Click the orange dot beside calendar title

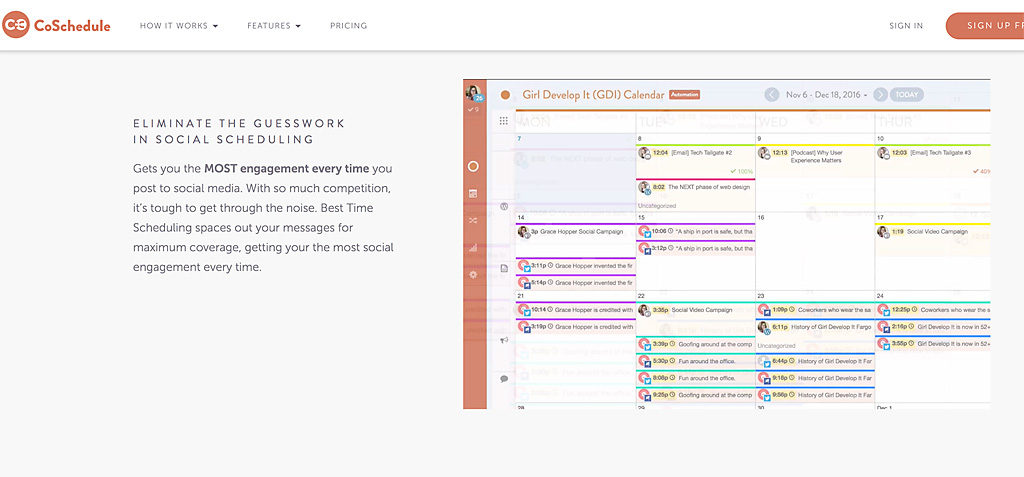point(505,95)
